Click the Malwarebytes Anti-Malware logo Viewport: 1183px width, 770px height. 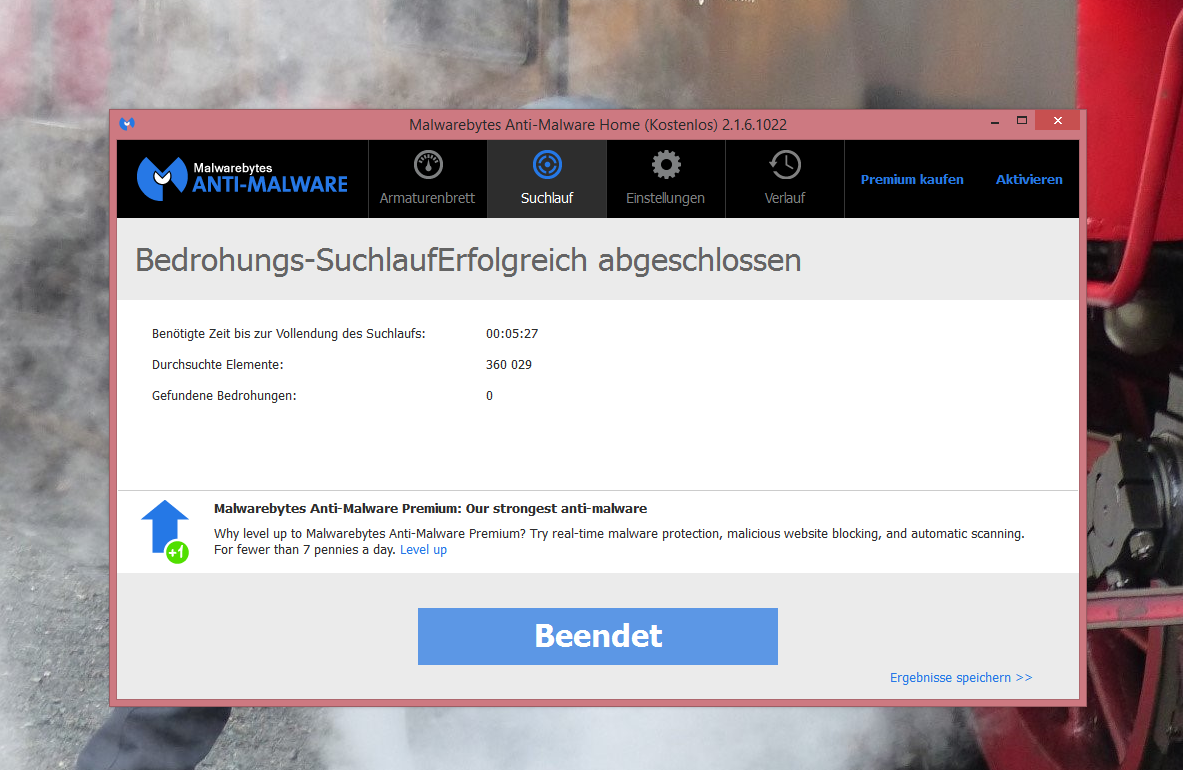(x=242, y=179)
